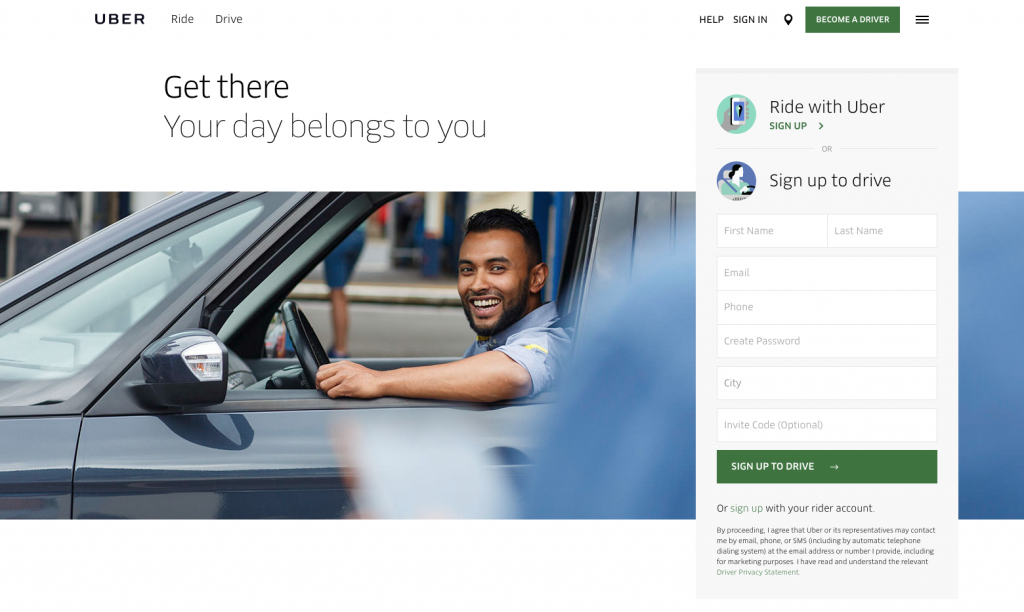Viewport: 1024px width, 612px height.
Task: Focus the First Name field
Action: [x=772, y=231]
